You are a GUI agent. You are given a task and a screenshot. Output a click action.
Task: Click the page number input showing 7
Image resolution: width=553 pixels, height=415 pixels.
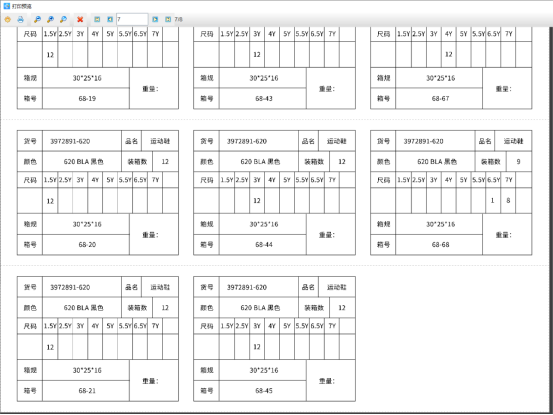click(132, 19)
